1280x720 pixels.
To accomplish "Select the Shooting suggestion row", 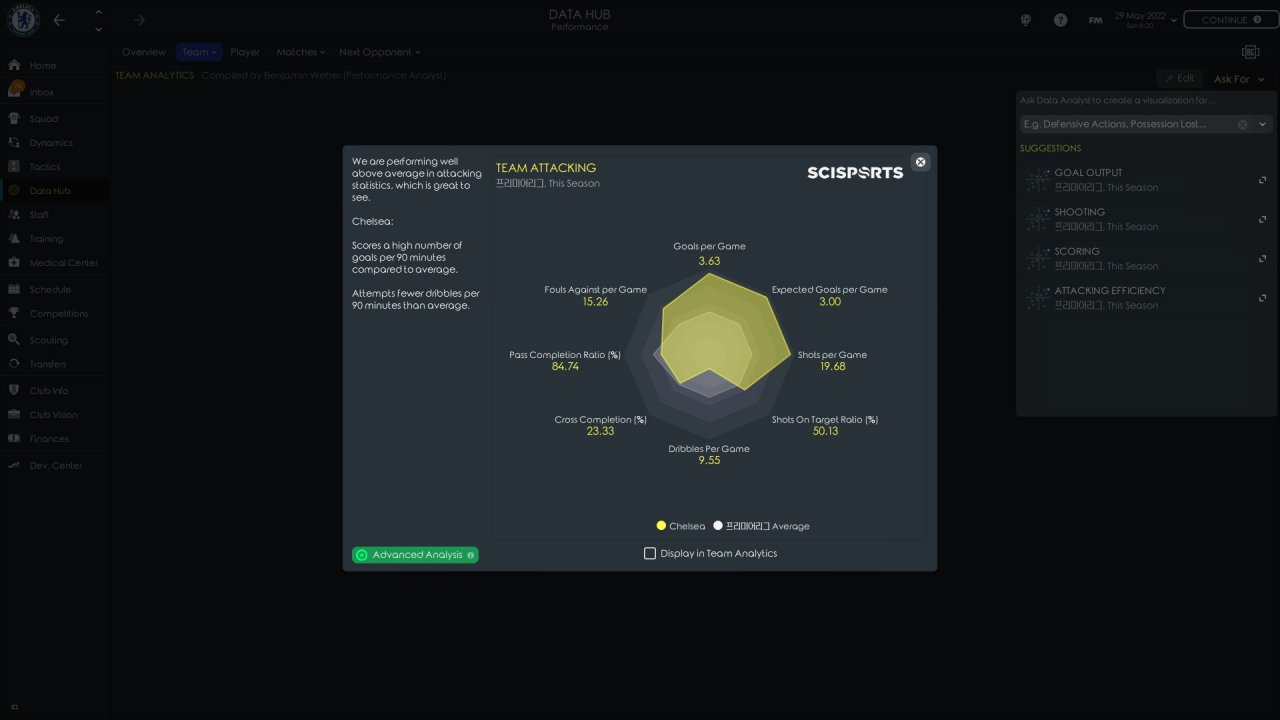I will click(x=1146, y=219).
